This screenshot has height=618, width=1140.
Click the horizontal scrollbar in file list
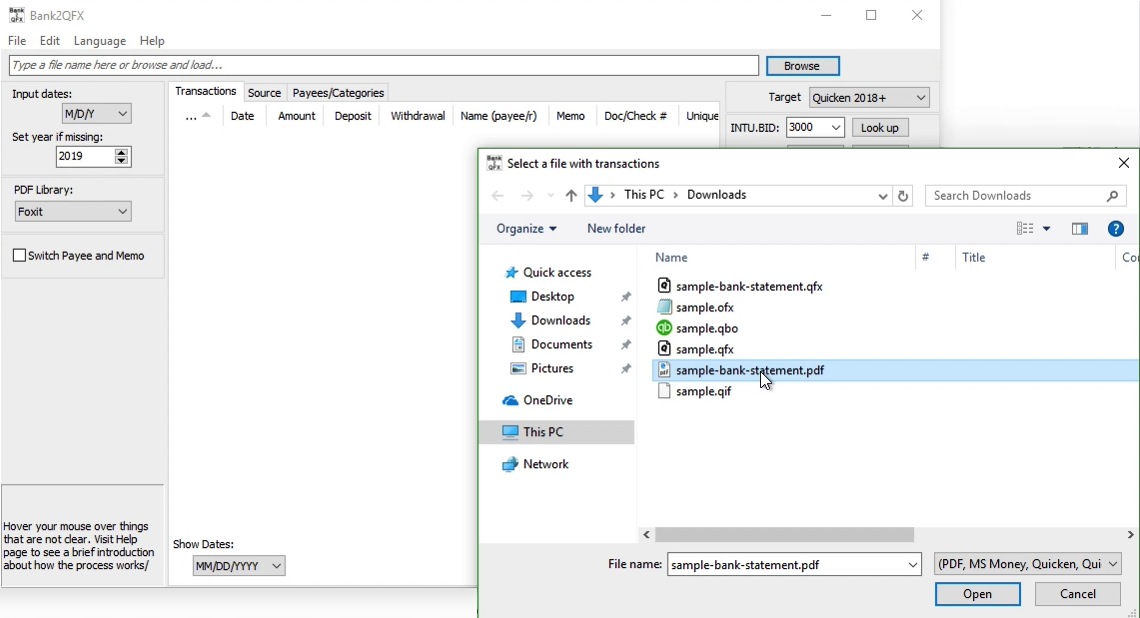pyautogui.click(x=784, y=534)
